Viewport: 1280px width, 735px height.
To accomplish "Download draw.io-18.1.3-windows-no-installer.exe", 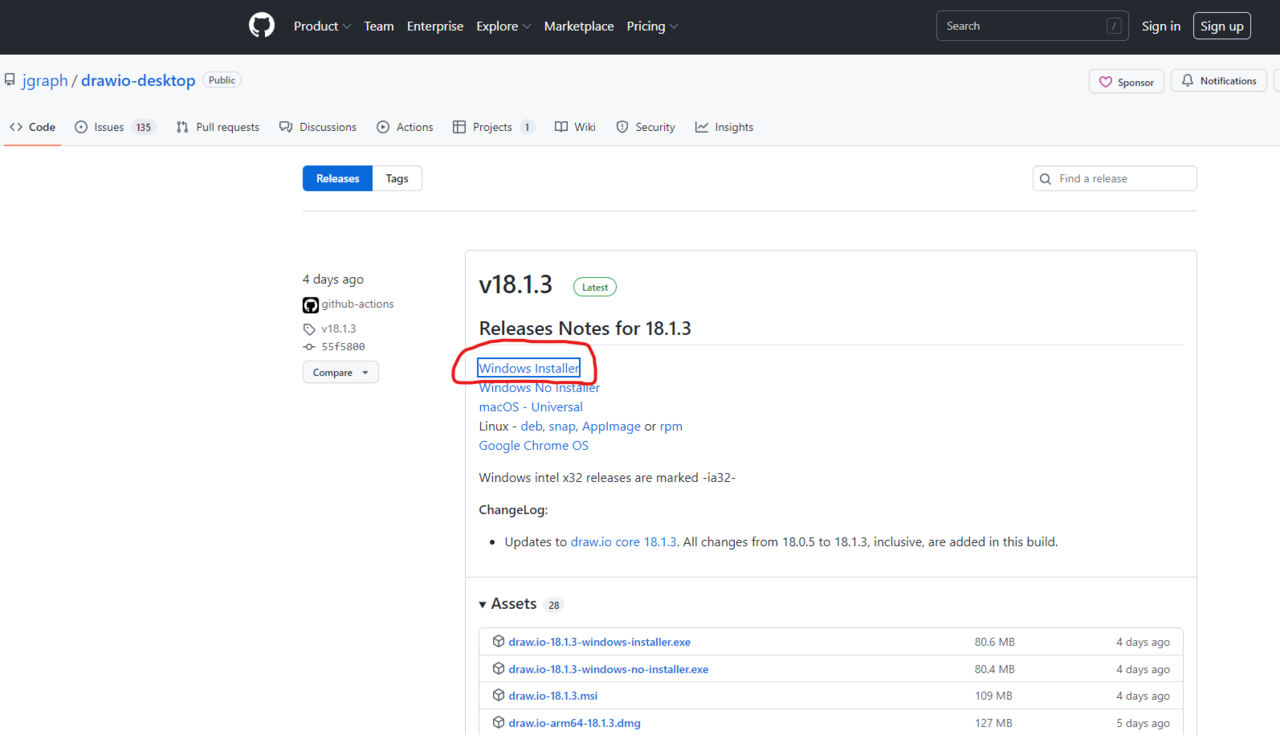I will tap(609, 669).
